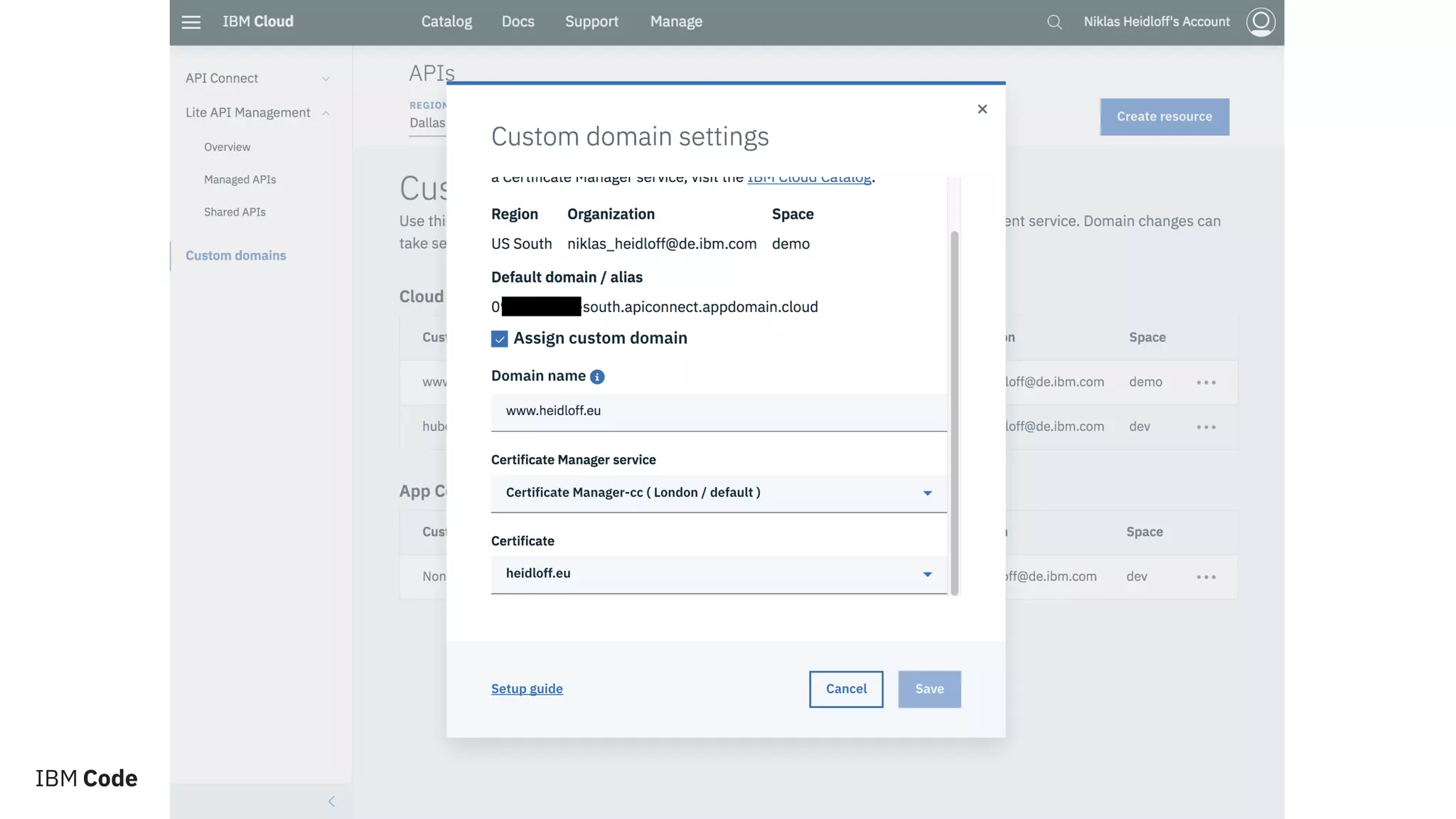Collapse the Lite API Management section
Screen dimensions: 1456x819
pyautogui.click(x=326, y=113)
